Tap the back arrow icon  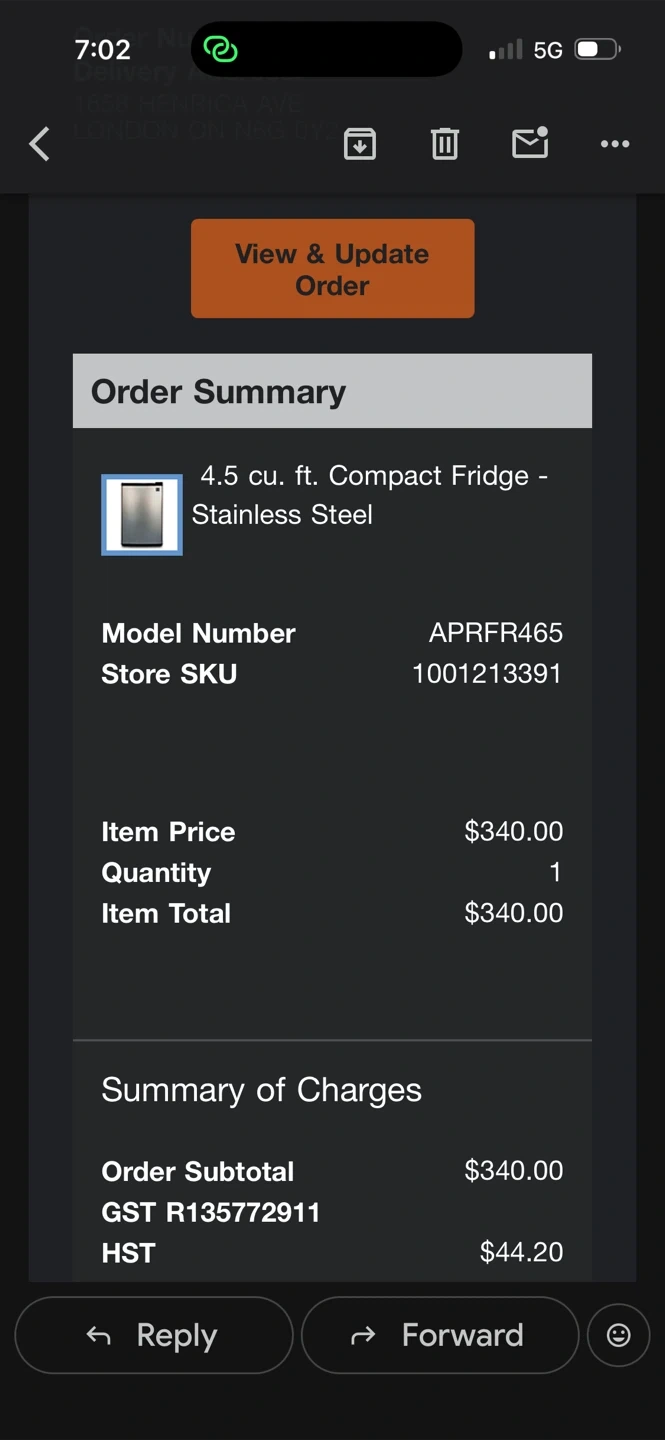(39, 144)
